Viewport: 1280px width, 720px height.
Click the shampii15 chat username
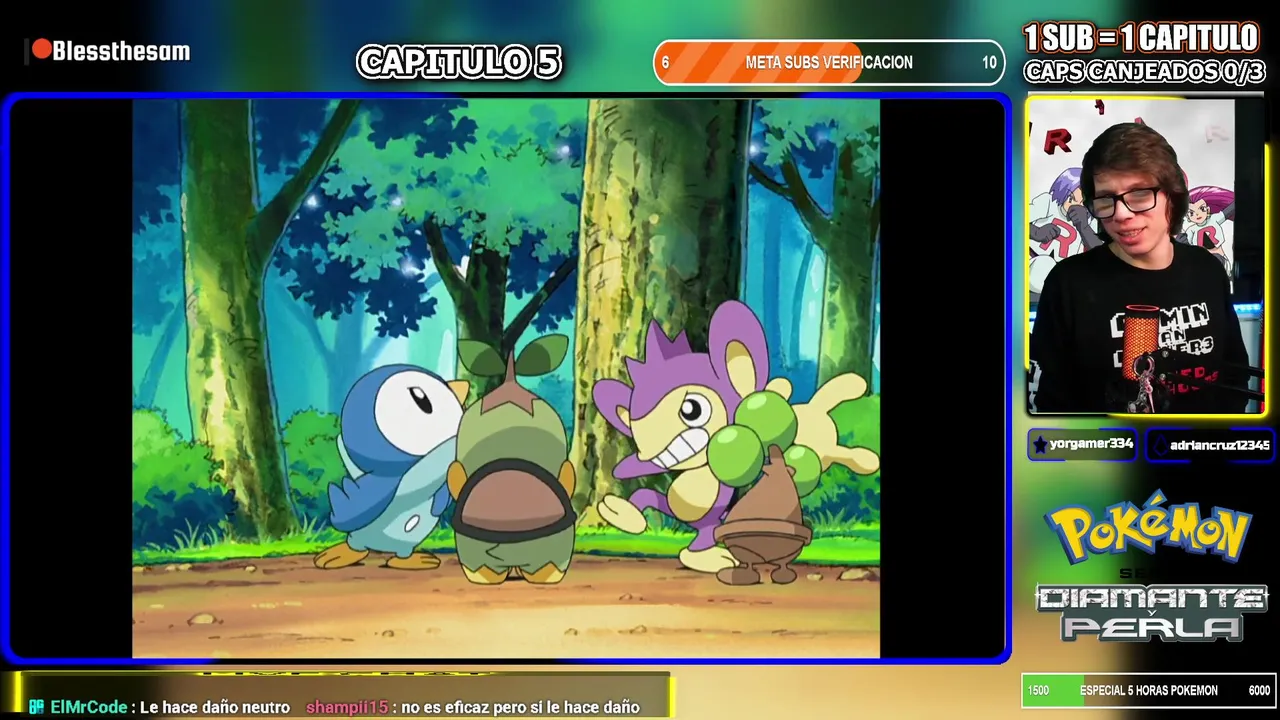(x=346, y=707)
